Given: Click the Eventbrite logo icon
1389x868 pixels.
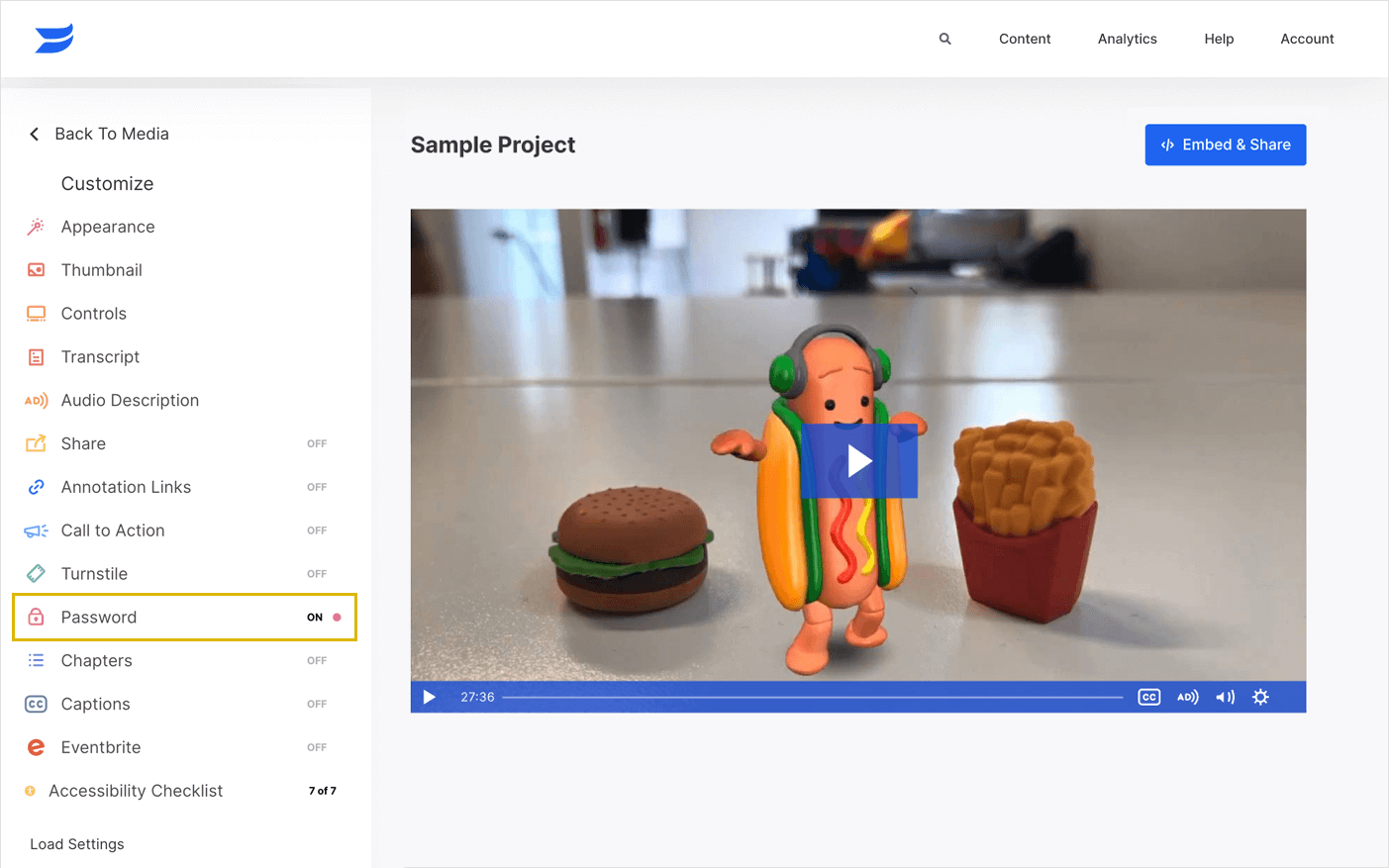Looking at the screenshot, I should [x=36, y=747].
